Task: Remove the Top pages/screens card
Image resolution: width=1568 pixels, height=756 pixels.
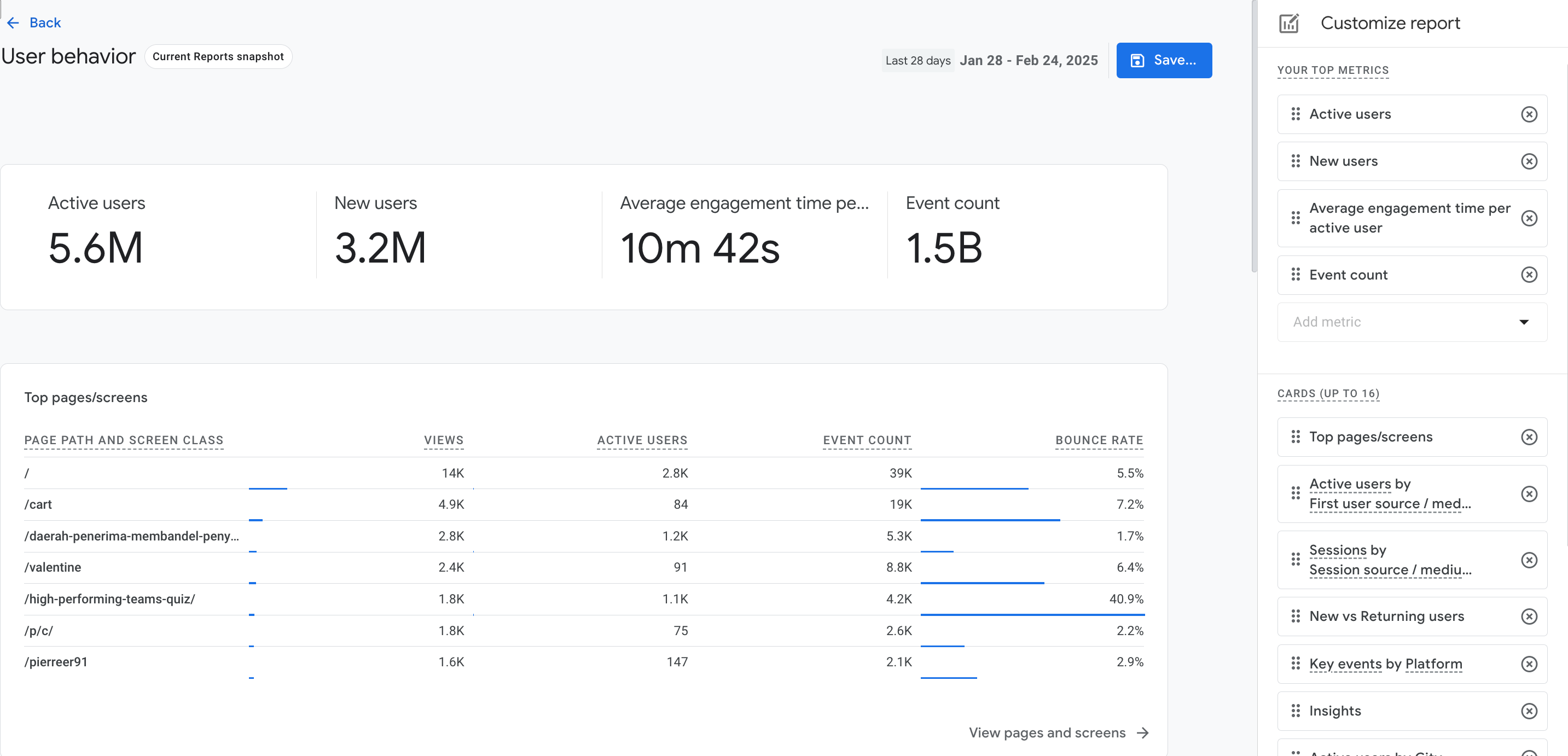Action: [x=1530, y=437]
